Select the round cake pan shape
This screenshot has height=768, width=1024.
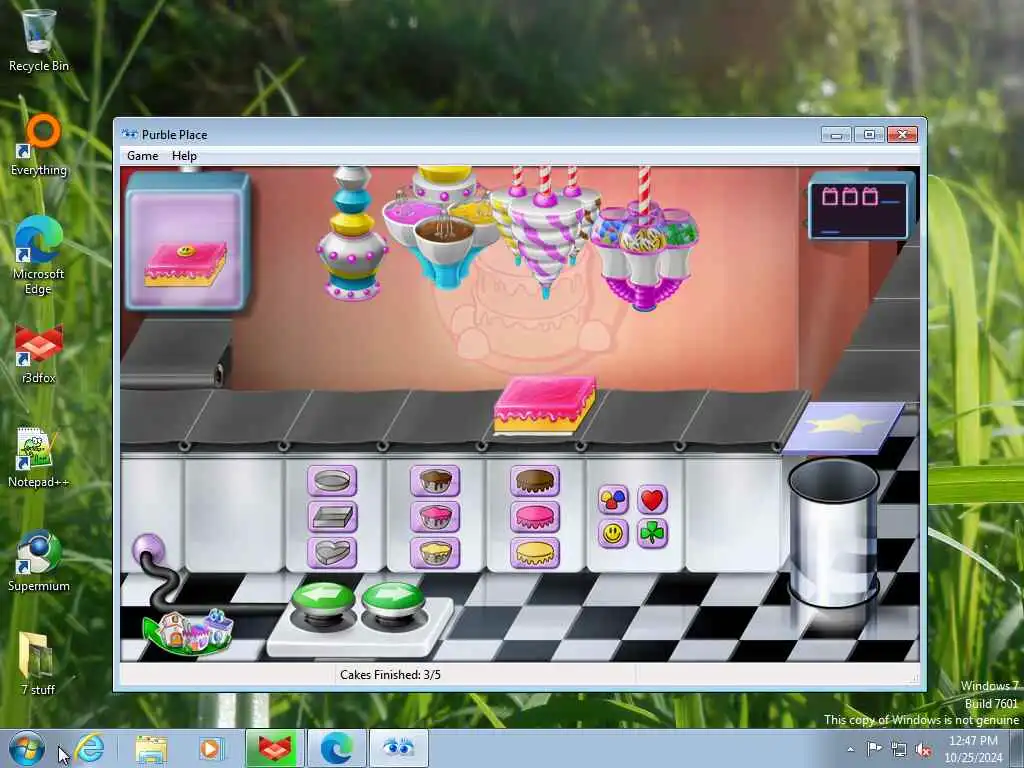coord(332,481)
